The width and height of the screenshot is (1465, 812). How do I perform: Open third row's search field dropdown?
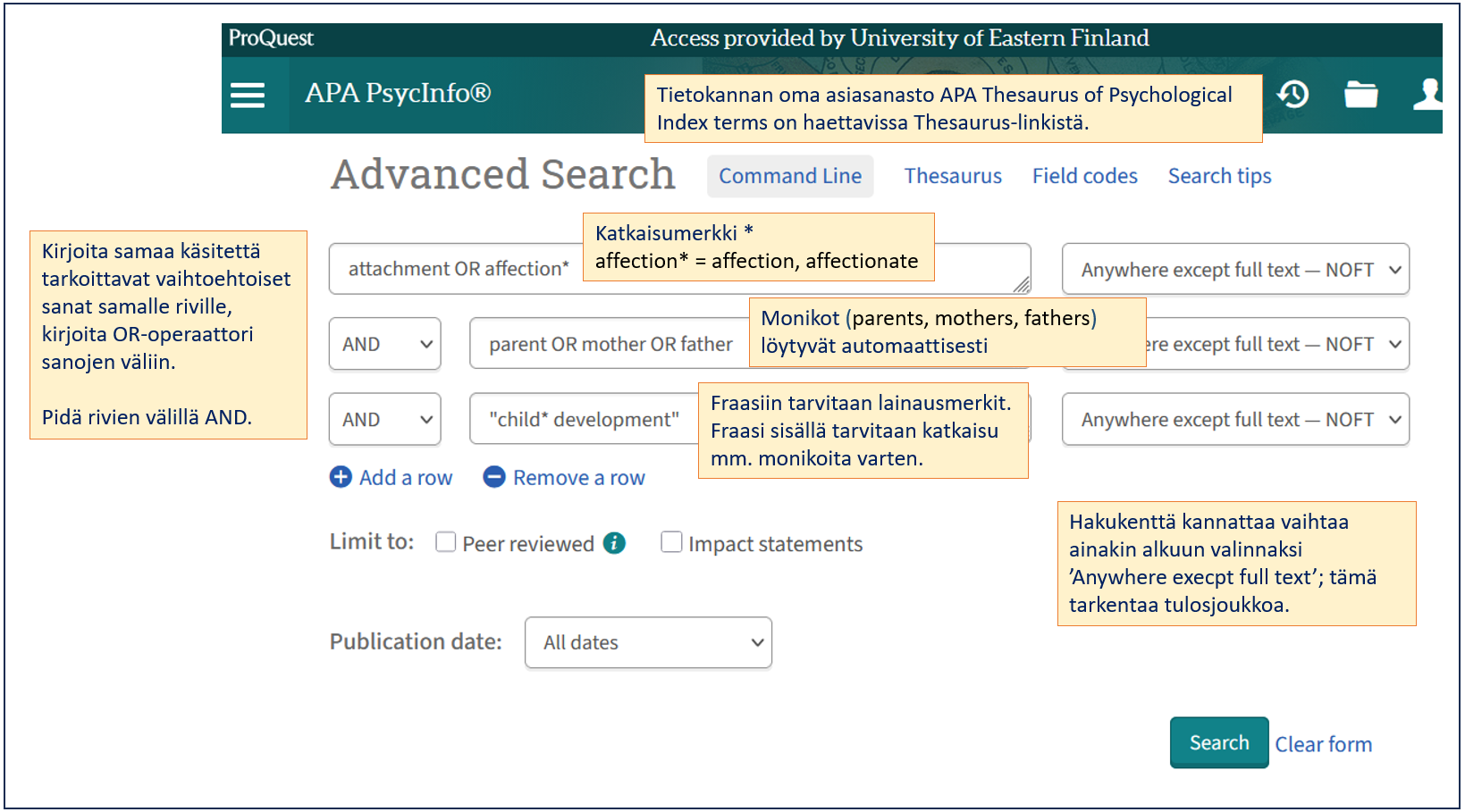click(1234, 419)
